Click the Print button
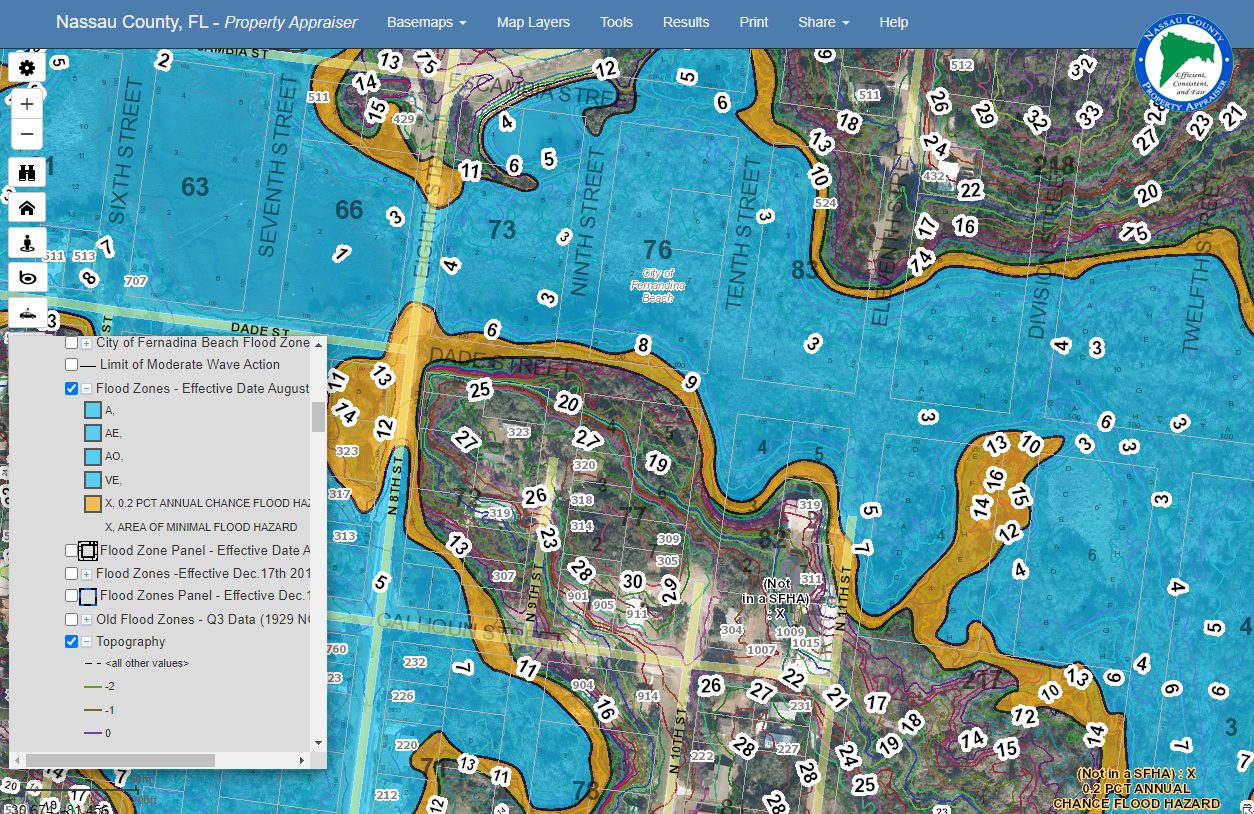The width and height of the screenshot is (1254, 814). (x=753, y=22)
